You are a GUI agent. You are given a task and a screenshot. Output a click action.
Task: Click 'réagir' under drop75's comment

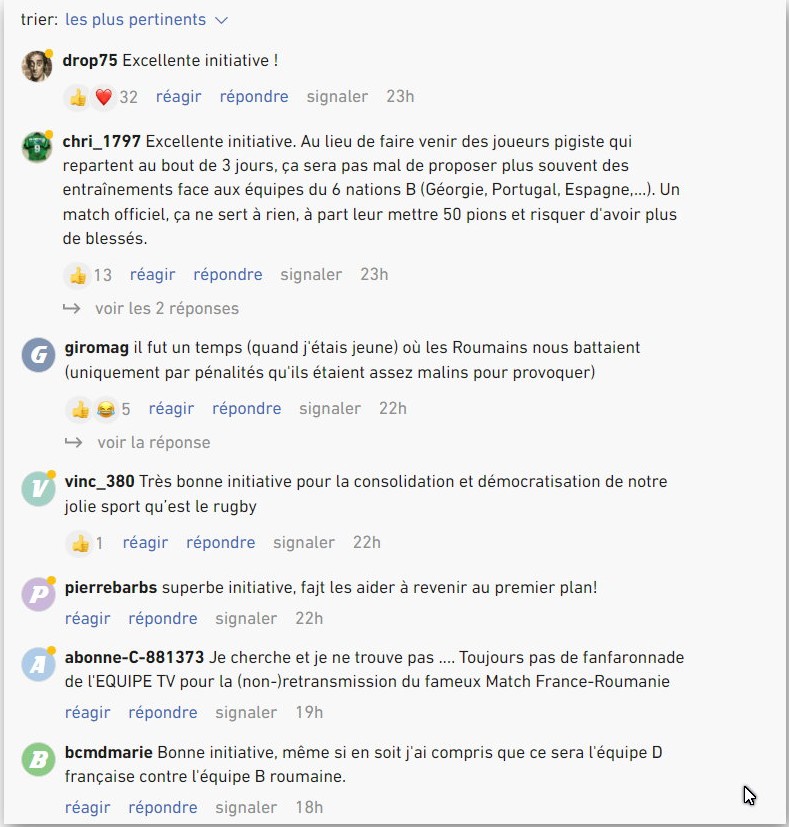click(x=178, y=97)
